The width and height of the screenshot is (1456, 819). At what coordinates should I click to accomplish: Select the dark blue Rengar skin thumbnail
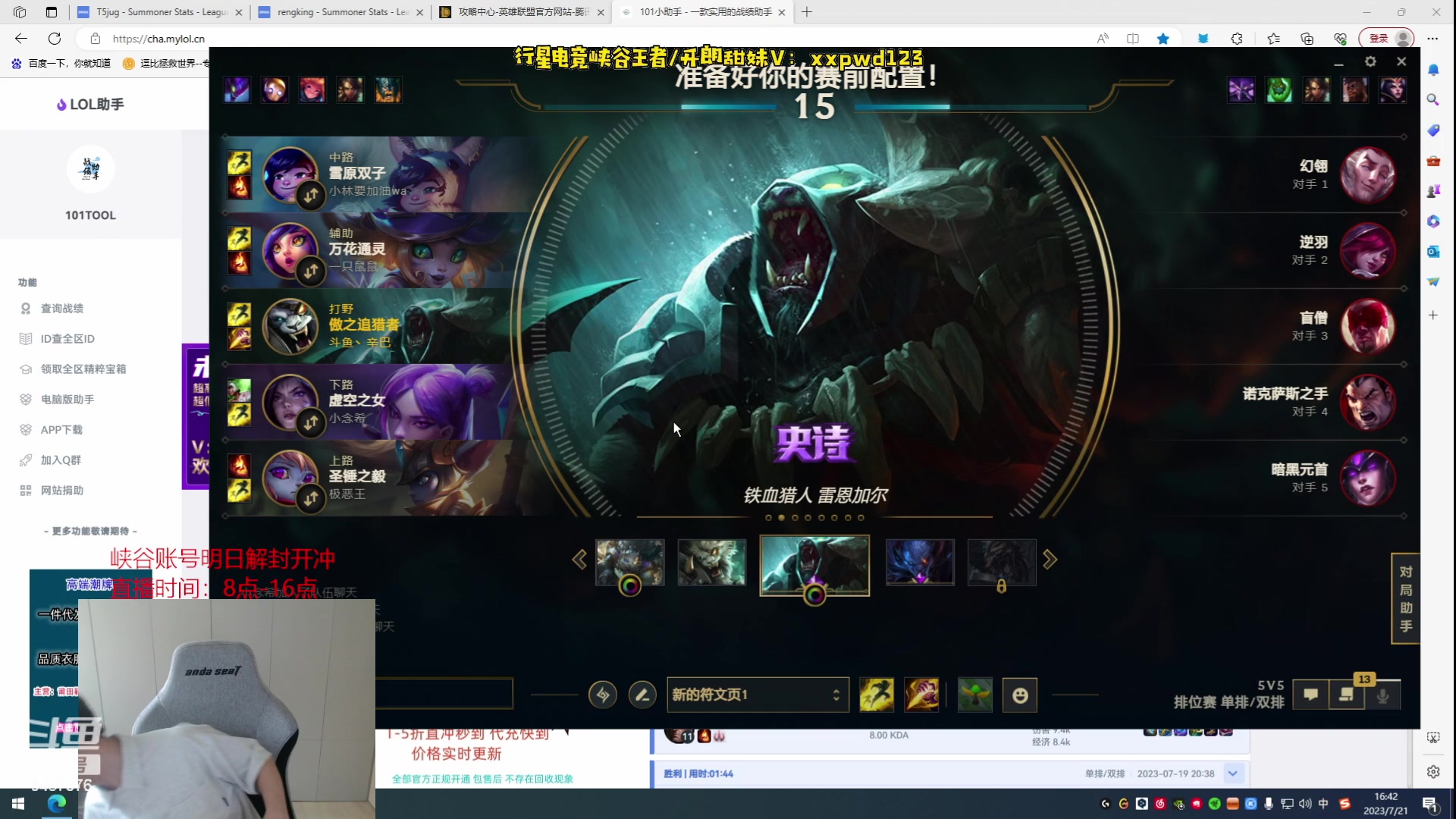point(919,562)
